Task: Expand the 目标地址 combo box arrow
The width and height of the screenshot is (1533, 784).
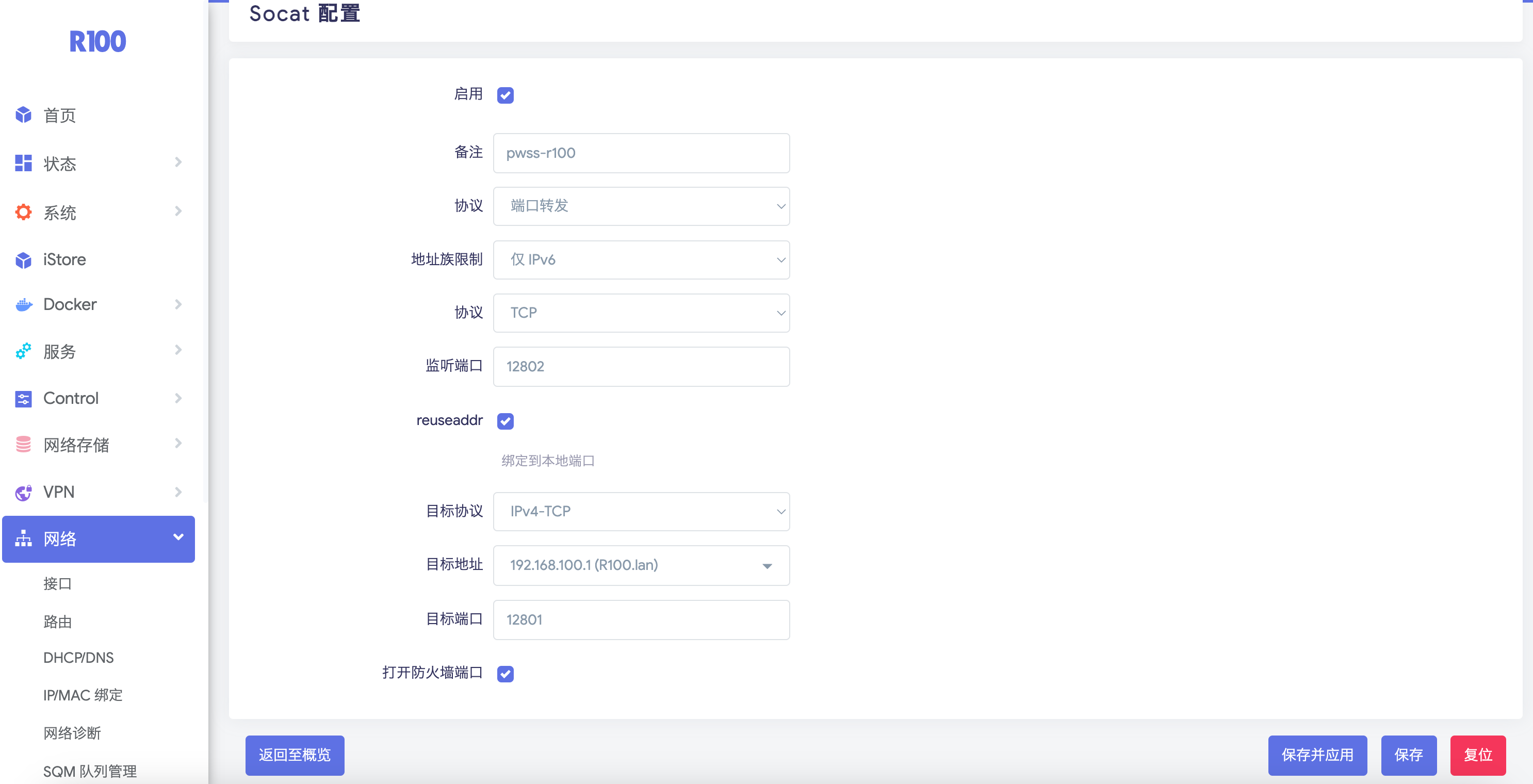Action: (x=766, y=565)
